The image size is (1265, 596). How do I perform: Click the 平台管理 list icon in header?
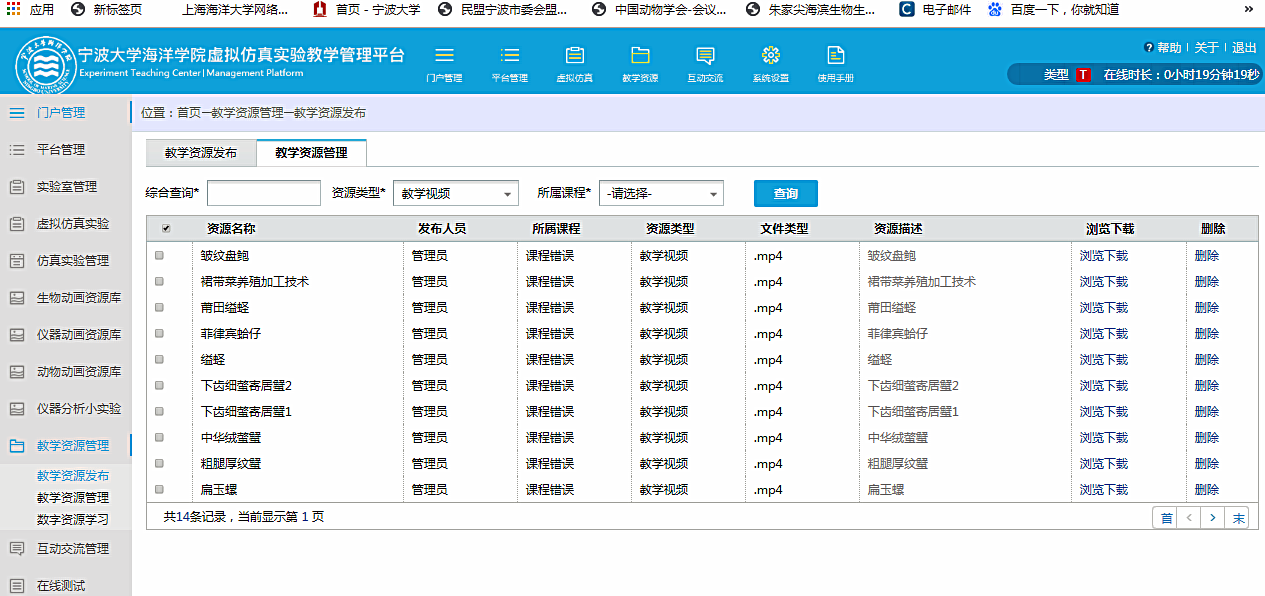(x=509, y=56)
